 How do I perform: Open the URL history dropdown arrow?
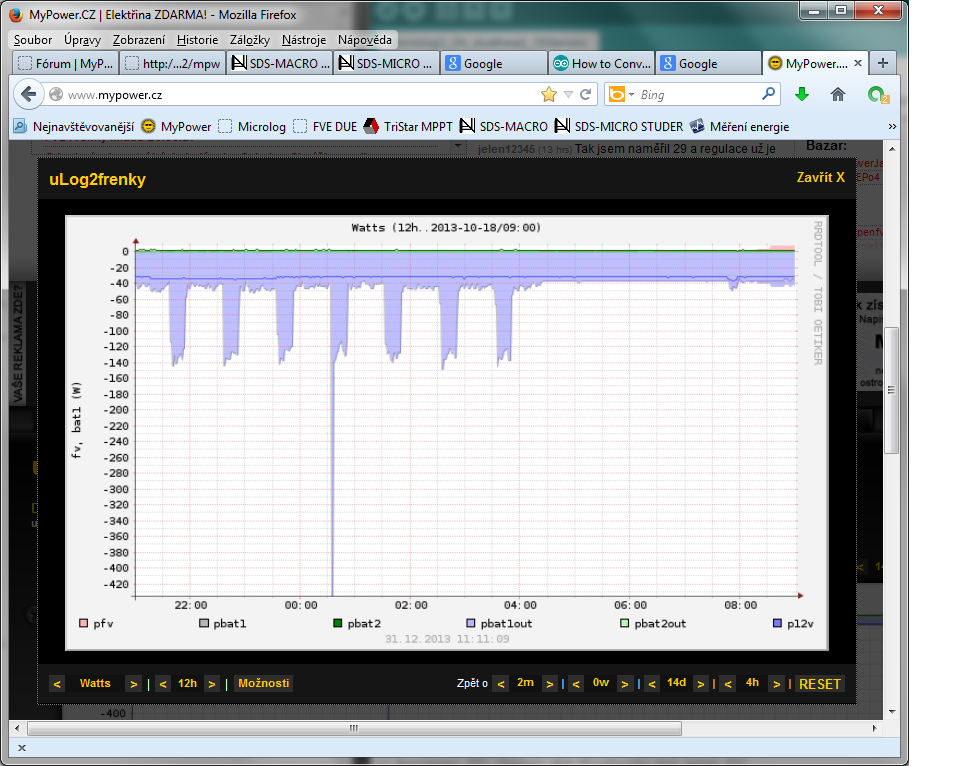(568, 95)
